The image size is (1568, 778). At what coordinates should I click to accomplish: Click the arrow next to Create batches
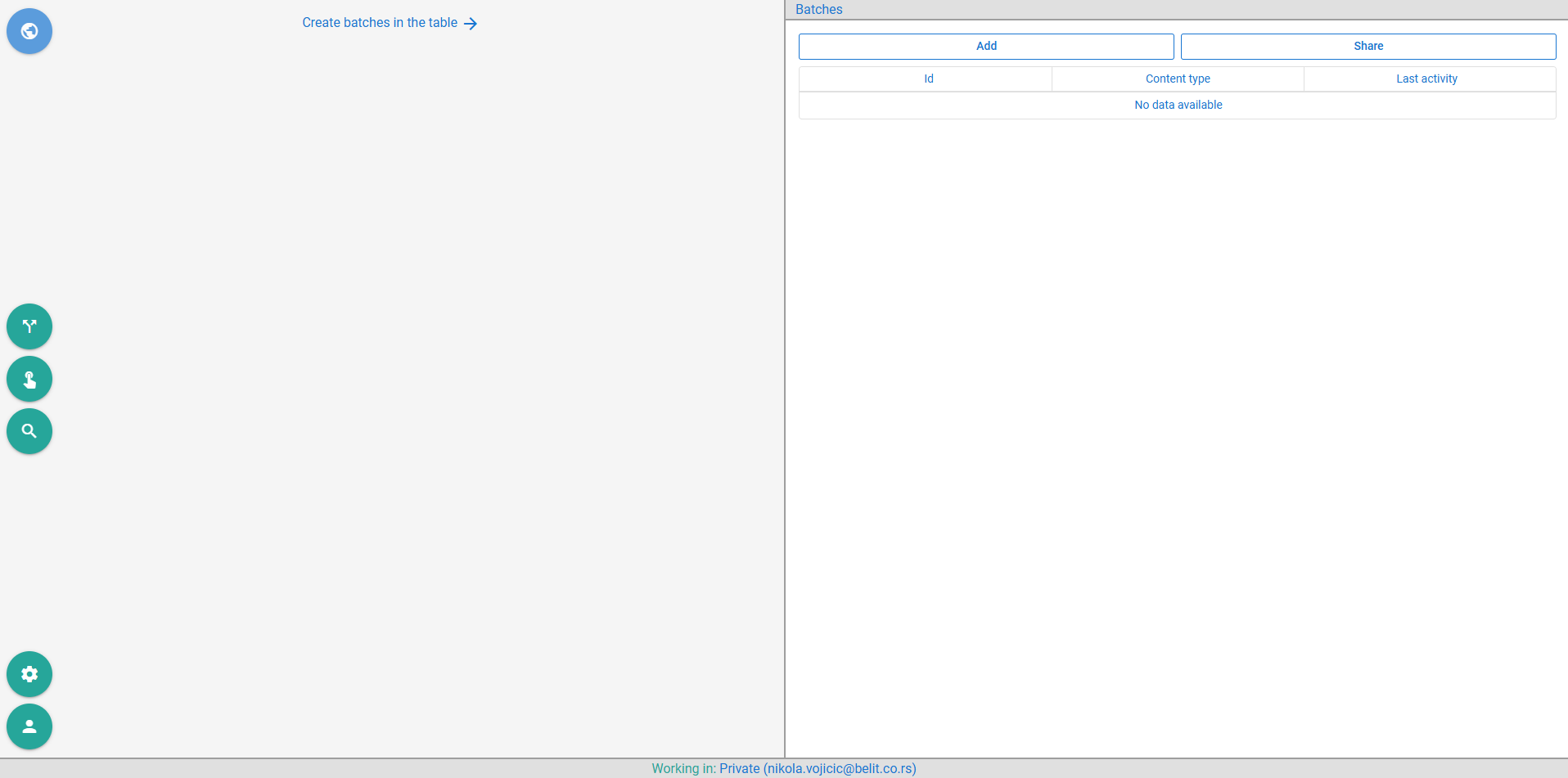pos(471,24)
